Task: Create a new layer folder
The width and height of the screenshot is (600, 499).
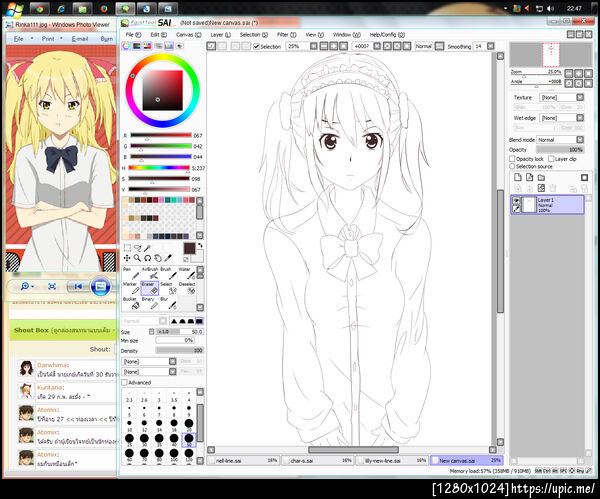Action: [x=541, y=177]
